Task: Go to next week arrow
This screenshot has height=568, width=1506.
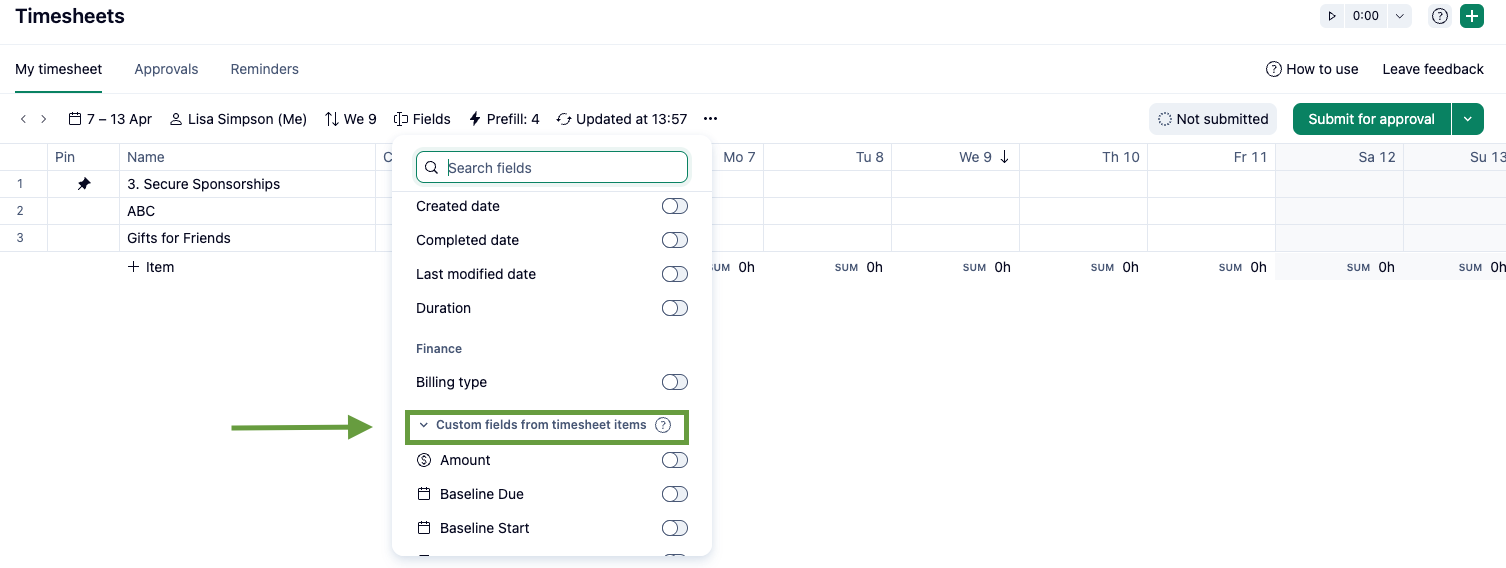Action: click(44, 119)
